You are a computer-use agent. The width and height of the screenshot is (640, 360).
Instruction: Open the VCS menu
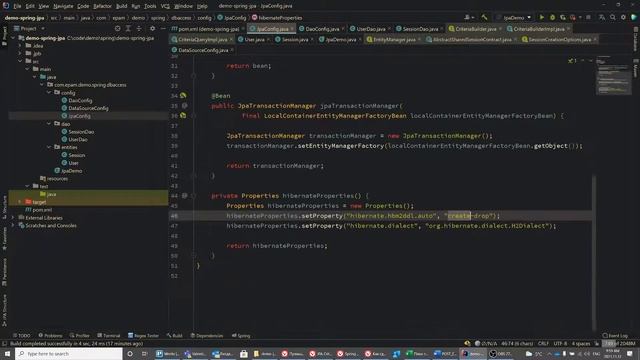pos(165,6)
